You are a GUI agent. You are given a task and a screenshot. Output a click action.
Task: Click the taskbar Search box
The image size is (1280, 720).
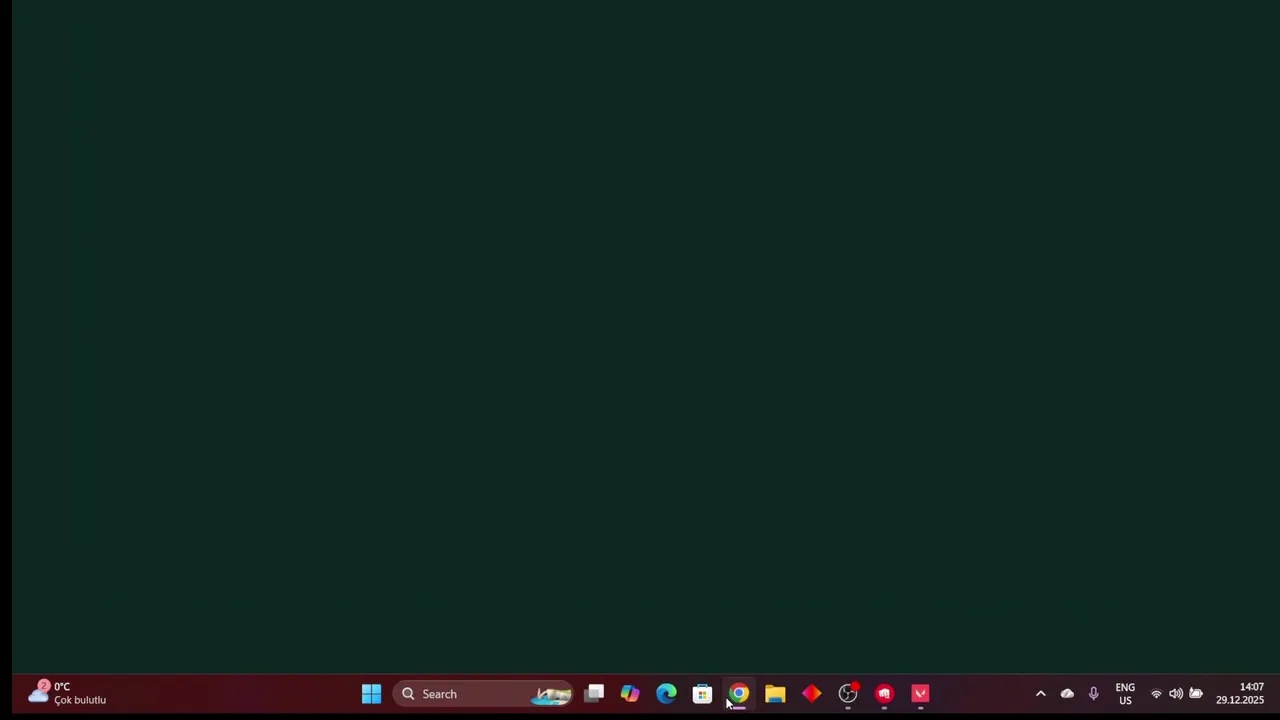[484, 694]
